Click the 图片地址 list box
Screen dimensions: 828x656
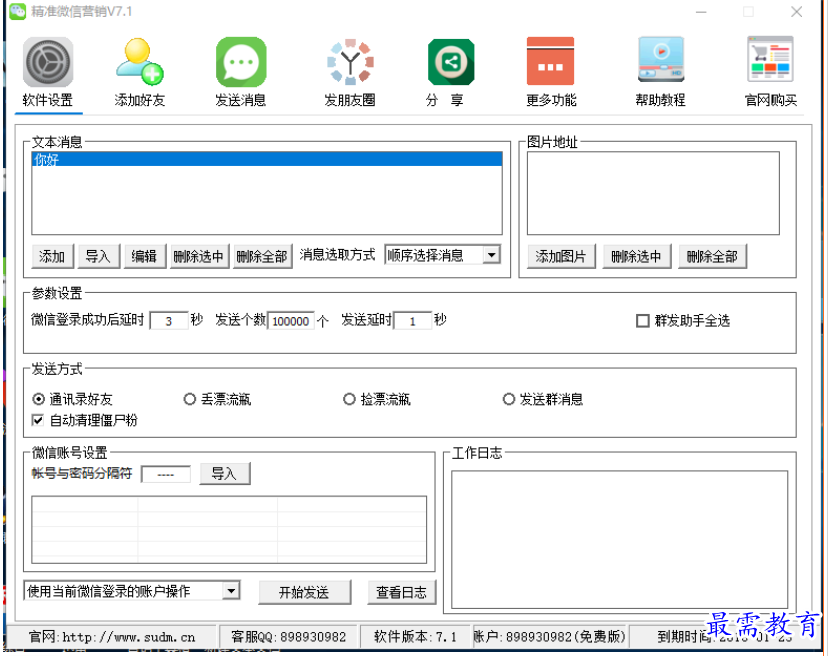pos(653,193)
